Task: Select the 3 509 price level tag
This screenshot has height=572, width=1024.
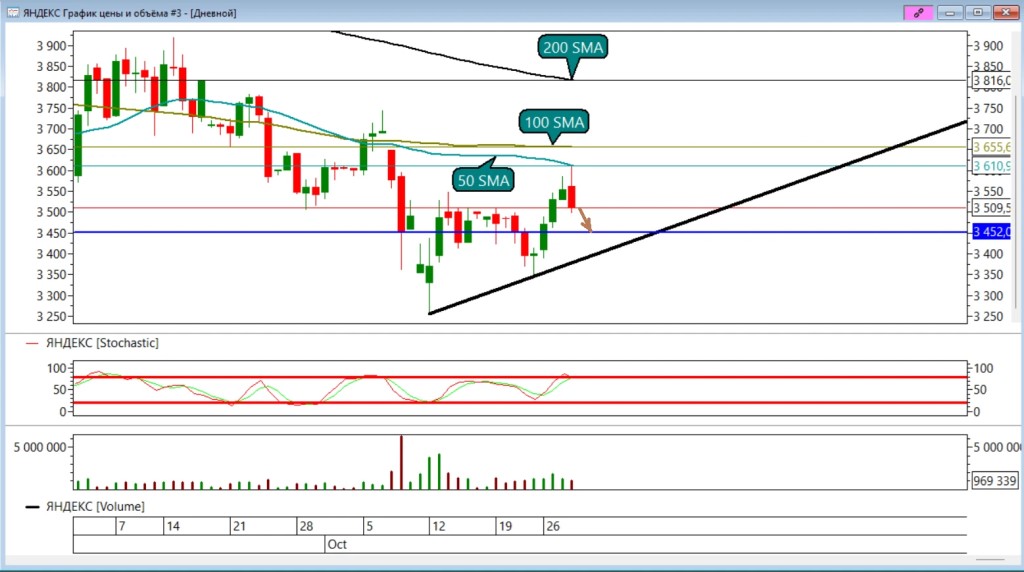Action: pyautogui.click(x=991, y=208)
